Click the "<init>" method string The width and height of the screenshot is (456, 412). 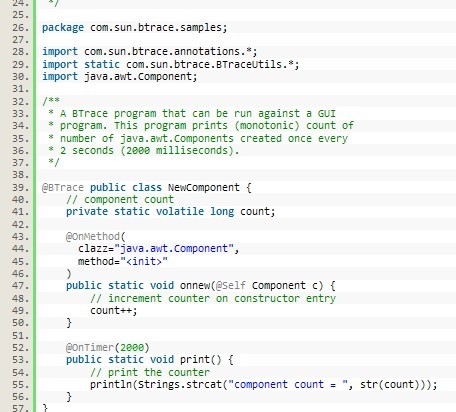point(144,261)
